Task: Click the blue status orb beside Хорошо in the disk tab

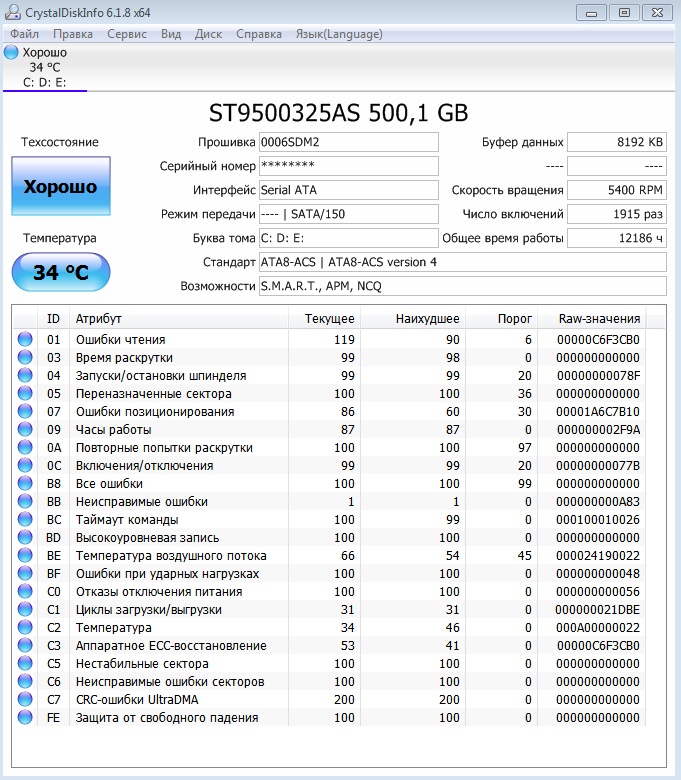Action: [x=11, y=52]
